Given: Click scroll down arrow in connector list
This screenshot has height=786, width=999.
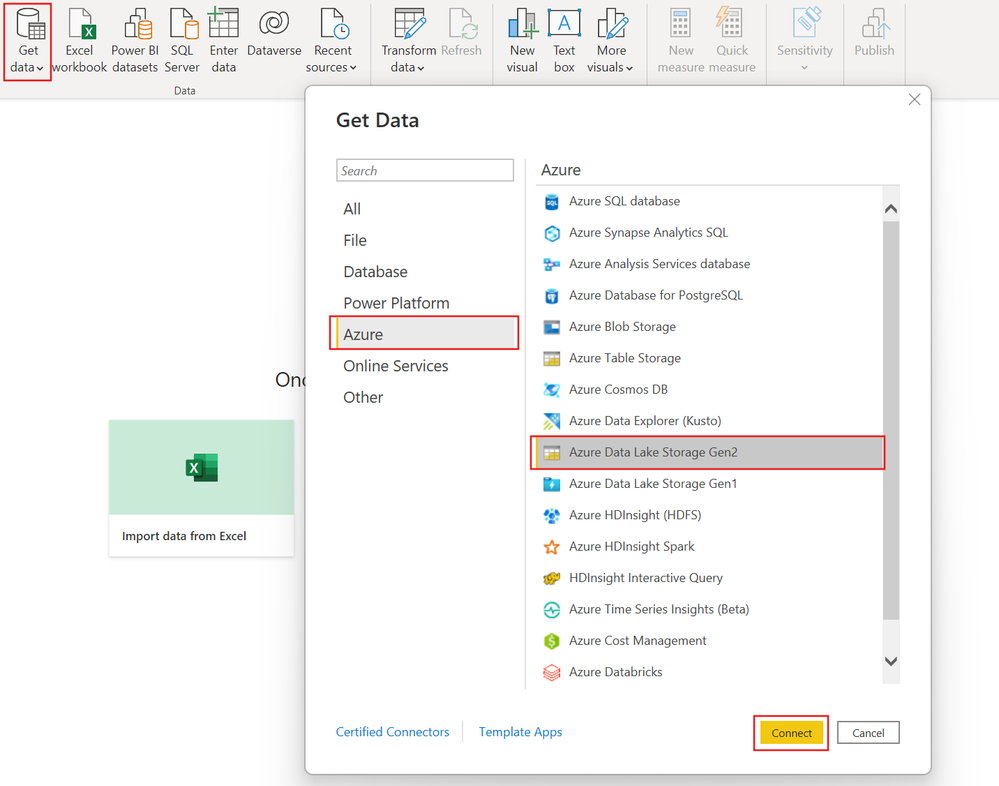Looking at the screenshot, I should coord(891,661).
